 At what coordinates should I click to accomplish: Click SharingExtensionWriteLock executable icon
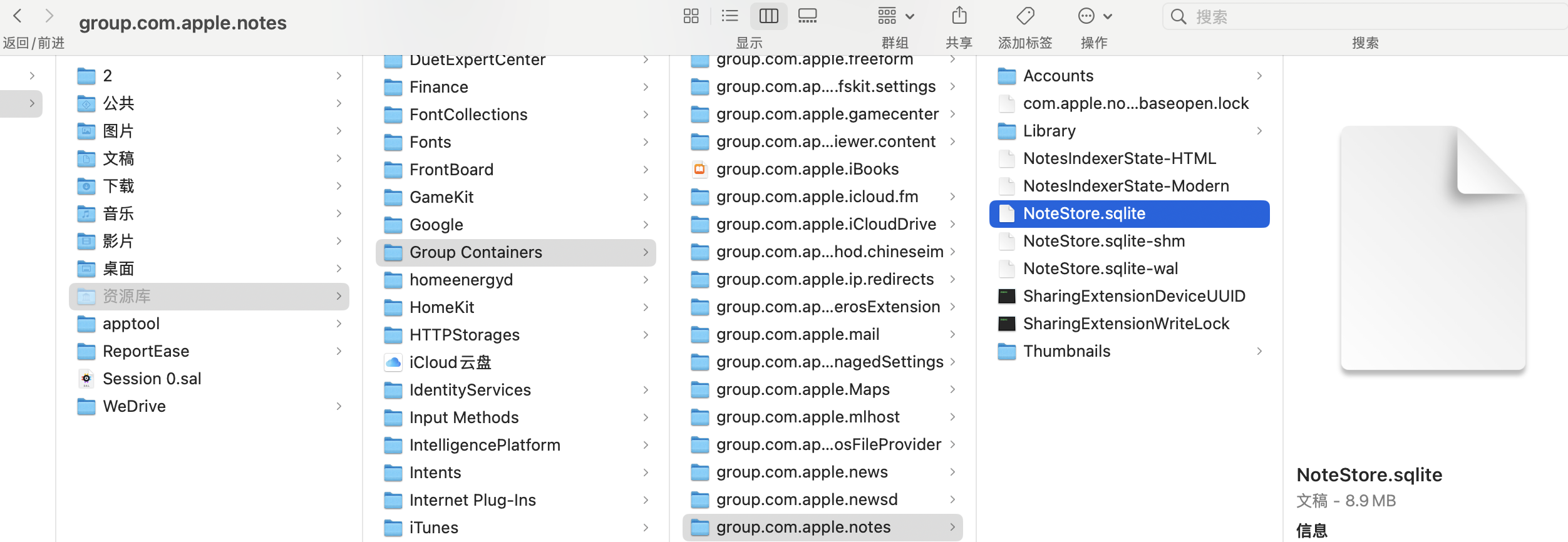tap(1007, 324)
